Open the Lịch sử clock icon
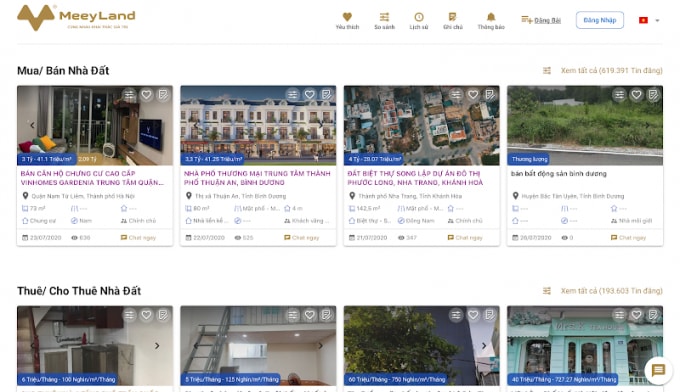680x392 pixels. (x=418, y=20)
